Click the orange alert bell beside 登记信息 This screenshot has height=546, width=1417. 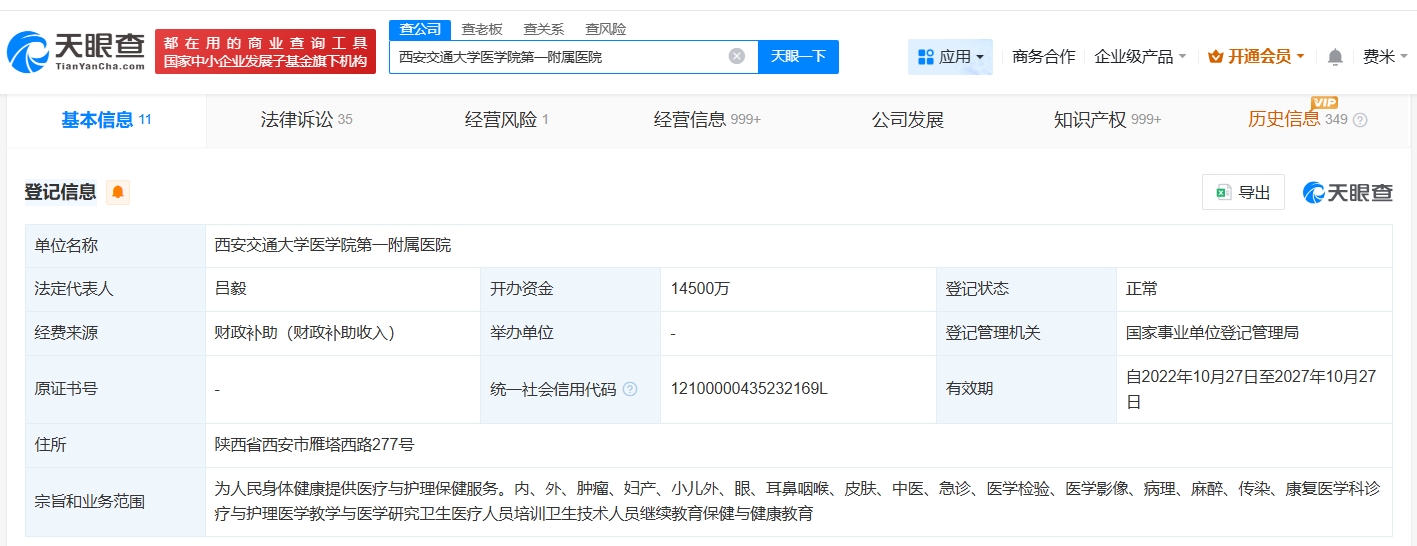pyautogui.click(x=118, y=192)
